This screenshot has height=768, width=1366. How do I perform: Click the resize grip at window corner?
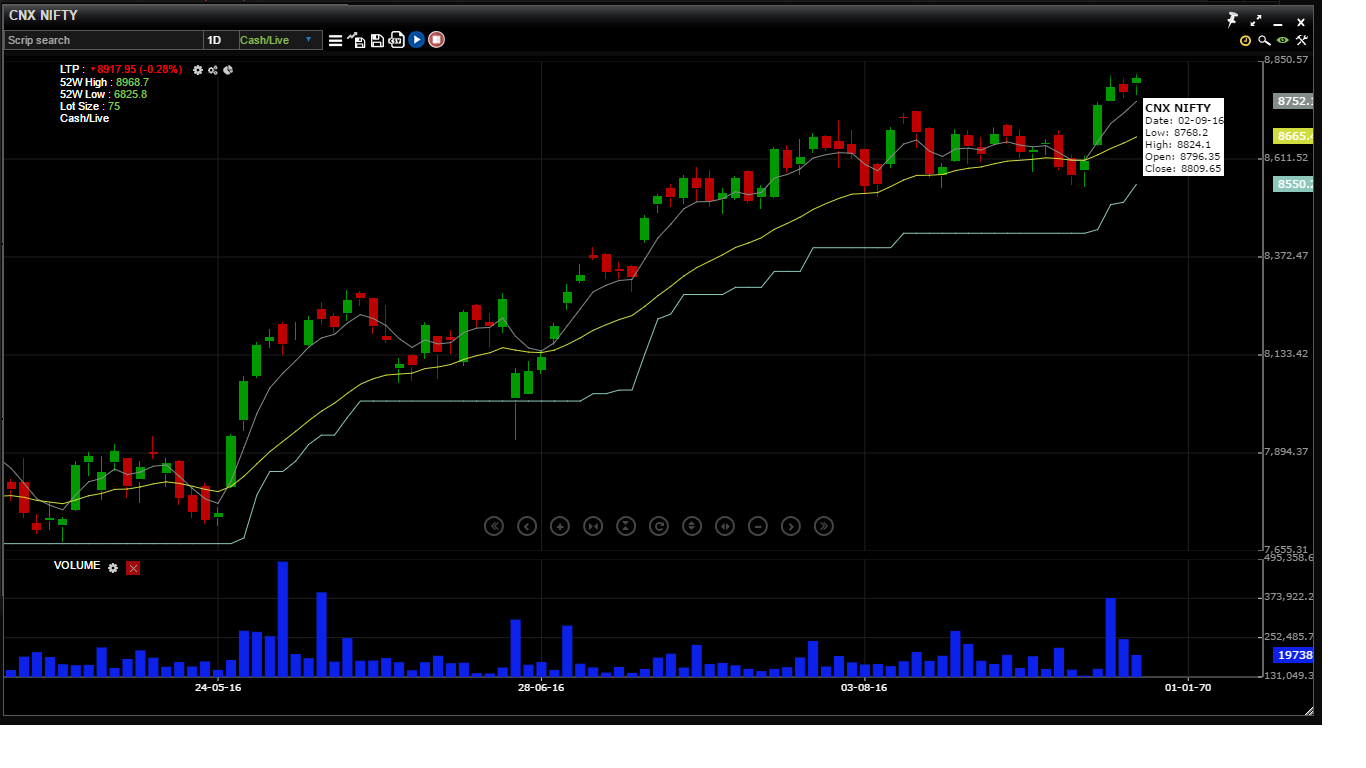[x=1309, y=711]
